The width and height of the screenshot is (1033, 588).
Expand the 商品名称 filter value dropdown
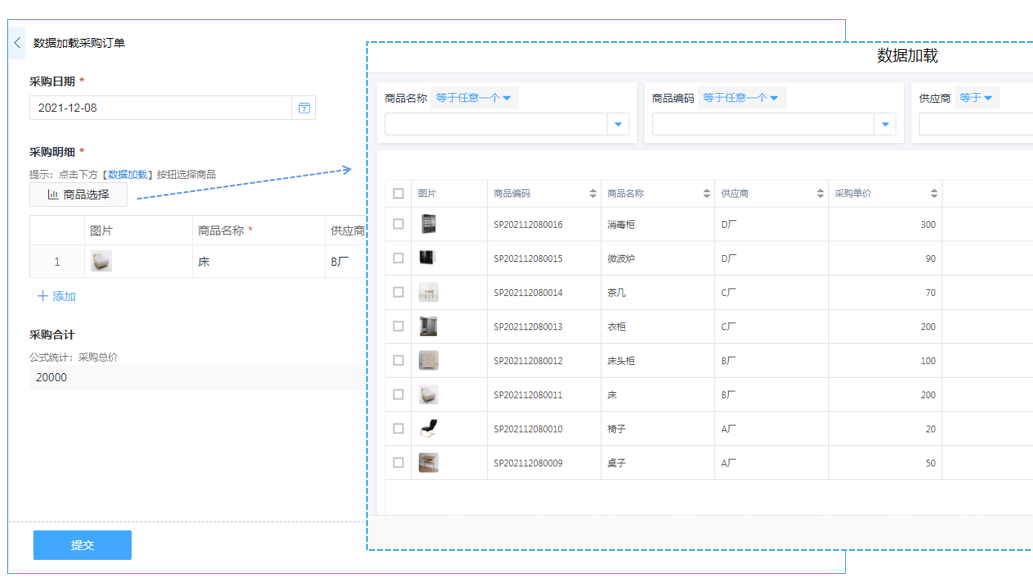click(618, 125)
